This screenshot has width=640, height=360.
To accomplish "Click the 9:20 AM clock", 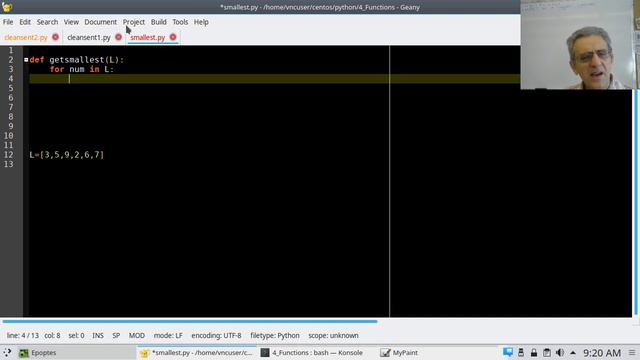I will (602, 353).
